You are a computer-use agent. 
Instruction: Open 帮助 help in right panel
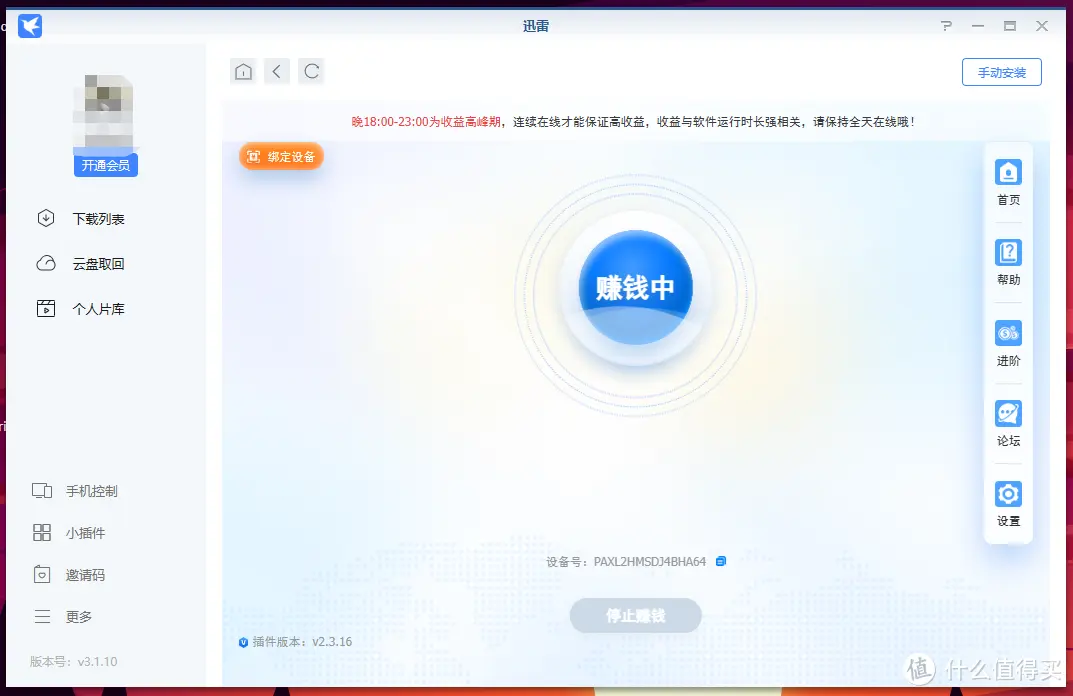tap(1008, 262)
